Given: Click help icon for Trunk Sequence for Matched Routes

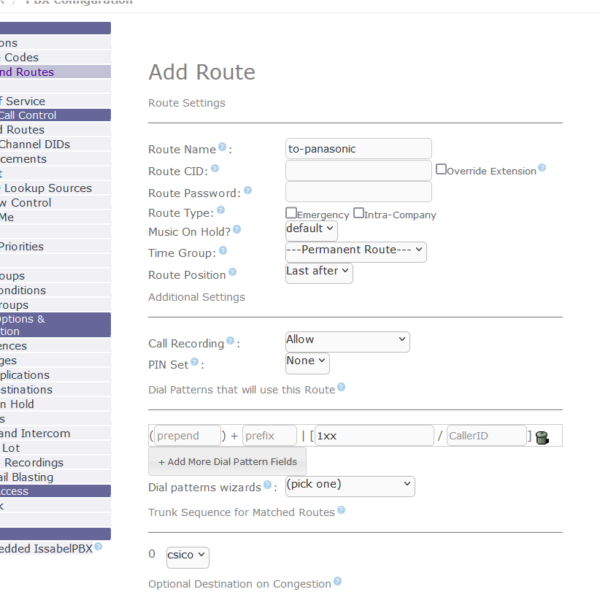Looking at the screenshot, I should pyautogui.click(x=343, y=511).
